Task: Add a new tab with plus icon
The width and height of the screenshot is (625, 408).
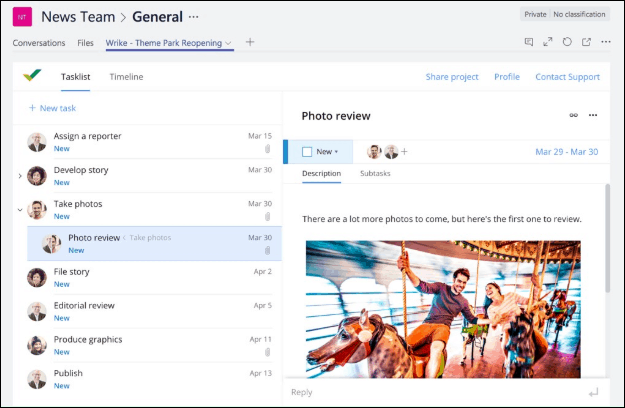Action: 250,42
